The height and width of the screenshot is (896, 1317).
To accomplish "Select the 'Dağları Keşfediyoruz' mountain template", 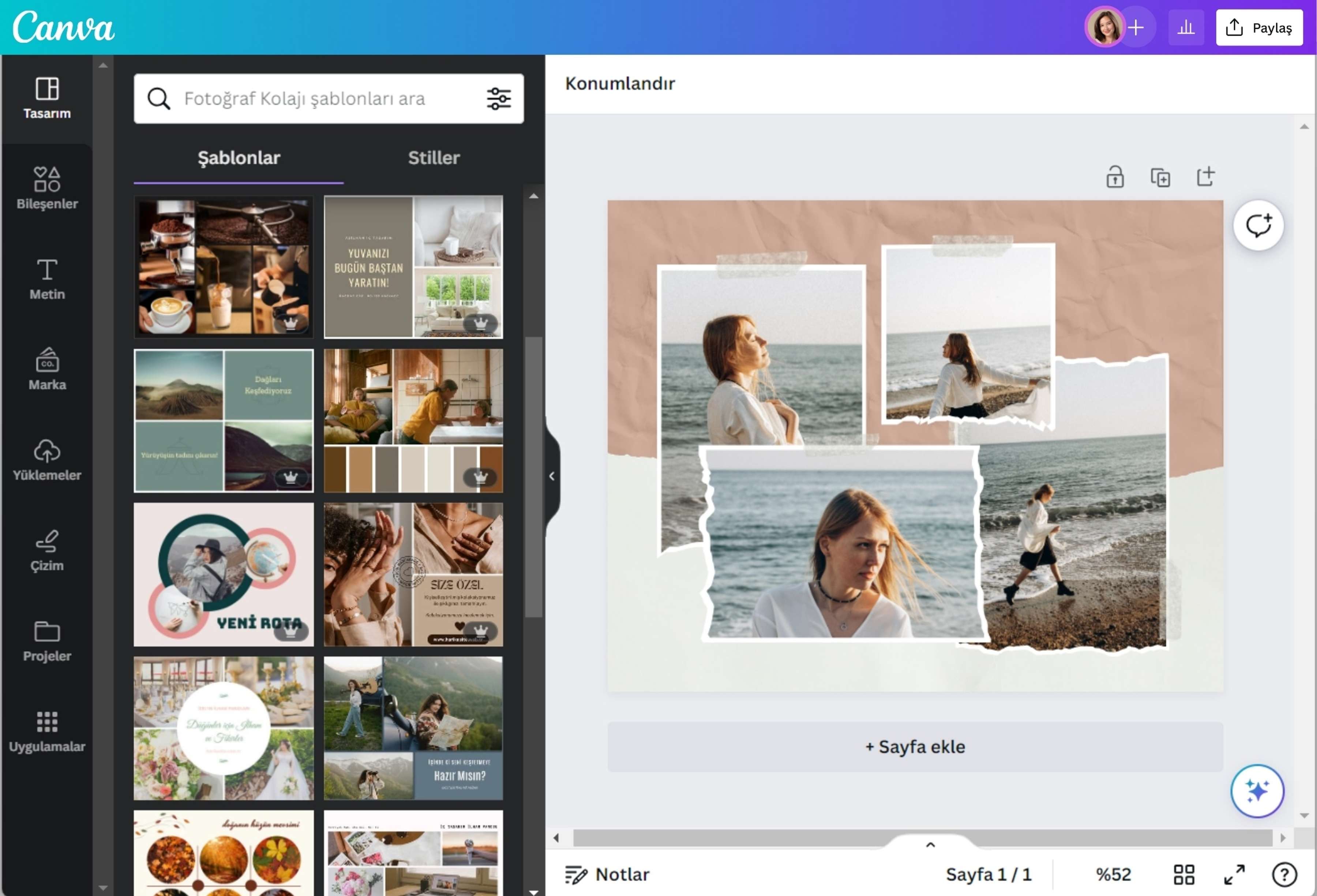I will pyautogui.click(x=223, y=420).
